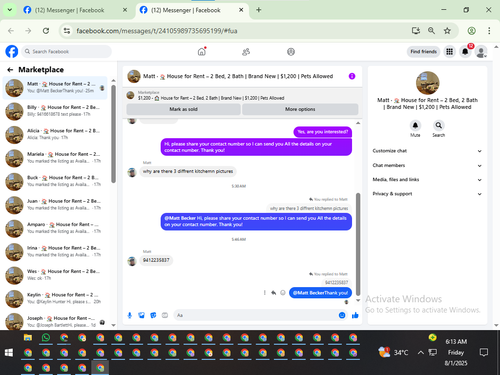Reload the page in Chrome

46,31
